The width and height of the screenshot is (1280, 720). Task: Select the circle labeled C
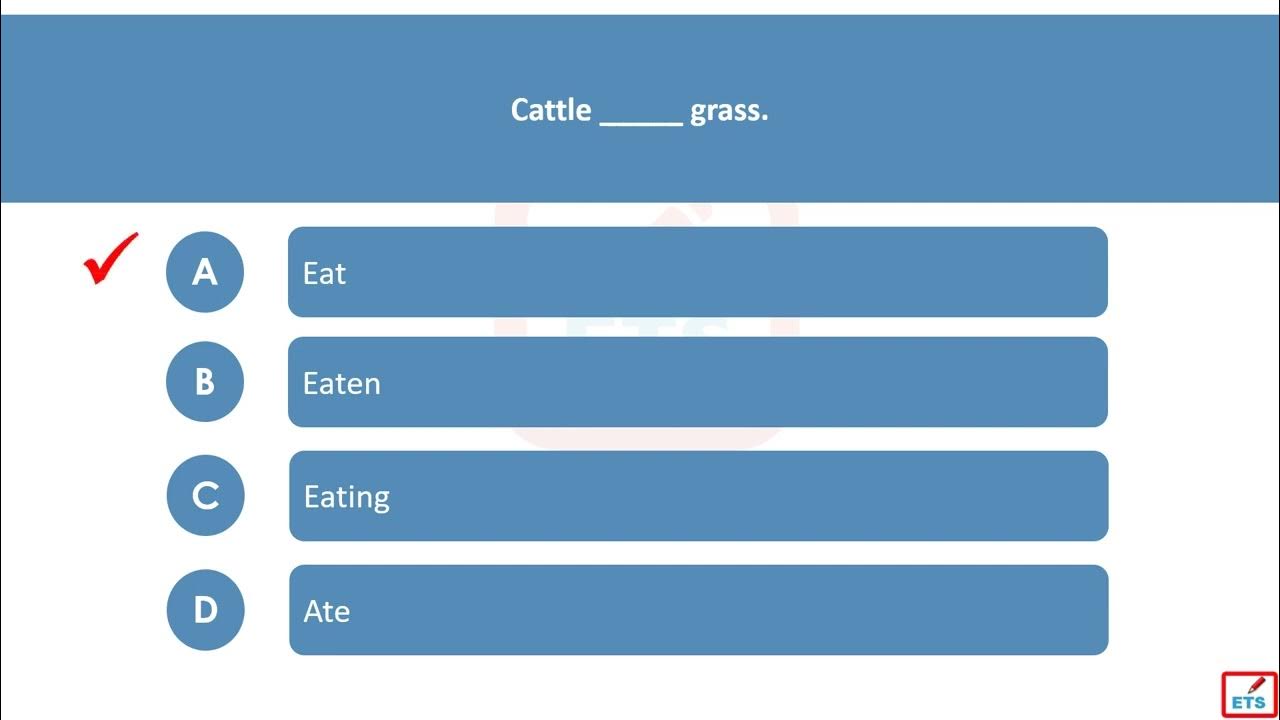pyautogui.click(x=206, y=495)
